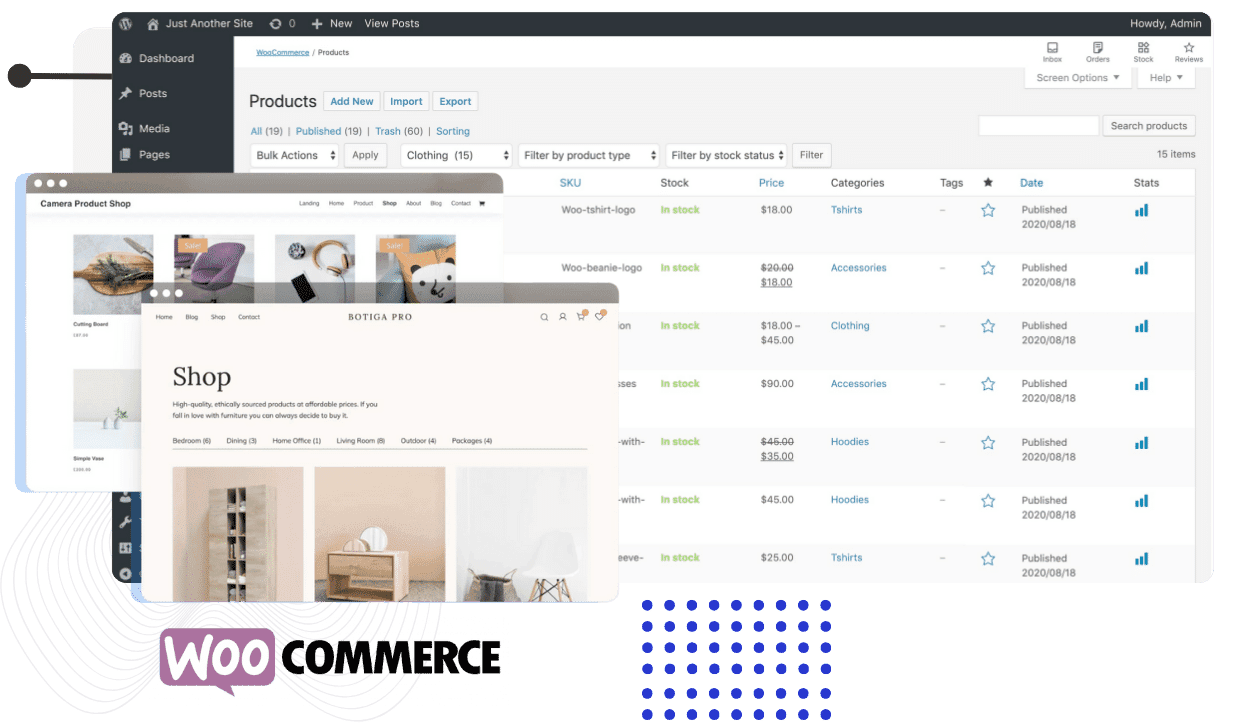Viewport: 1233px width, 728px height.
Task: Select the Outdoor (4) category tab
Action: 419,441
